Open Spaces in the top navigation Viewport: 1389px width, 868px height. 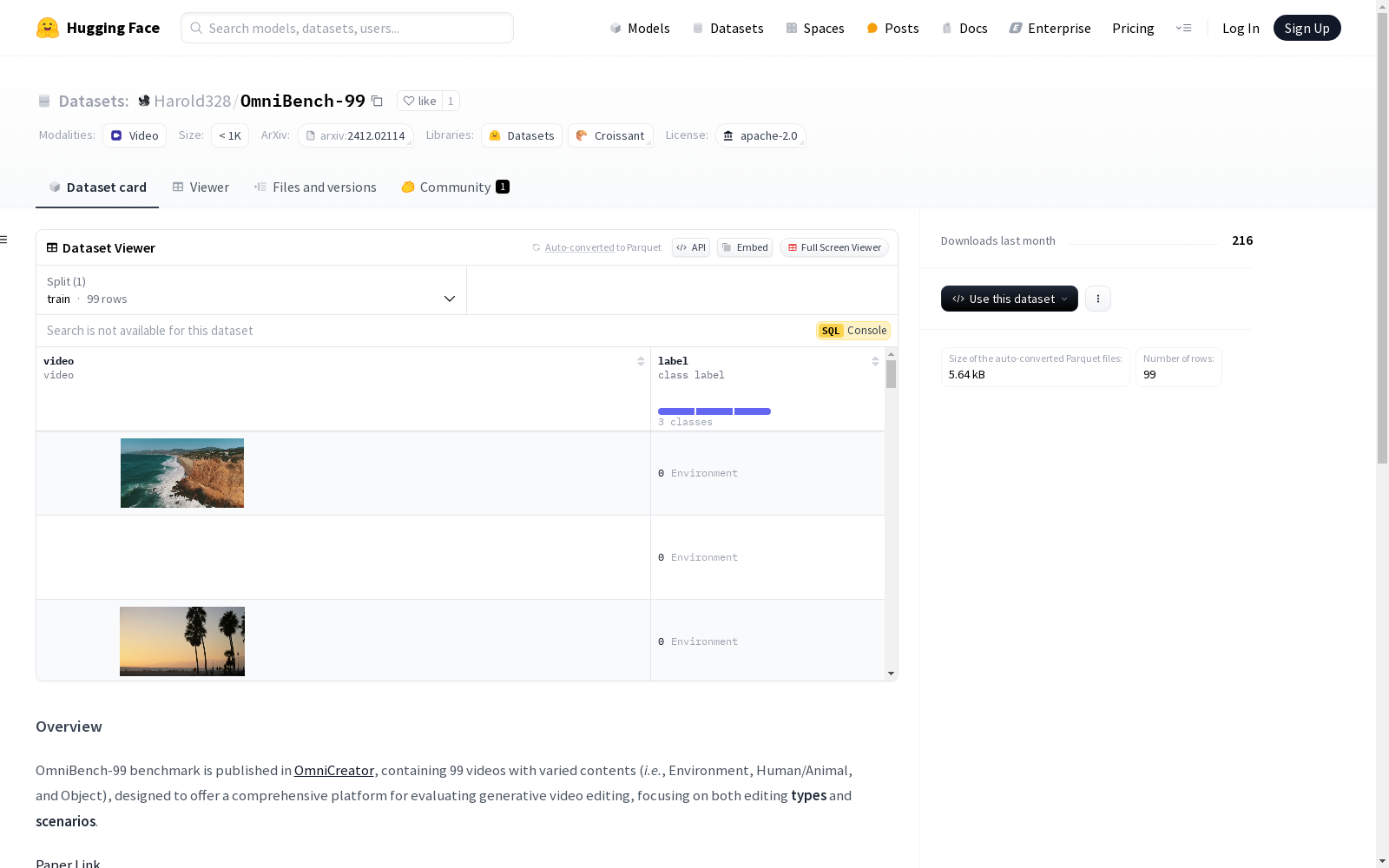(815, 28)
